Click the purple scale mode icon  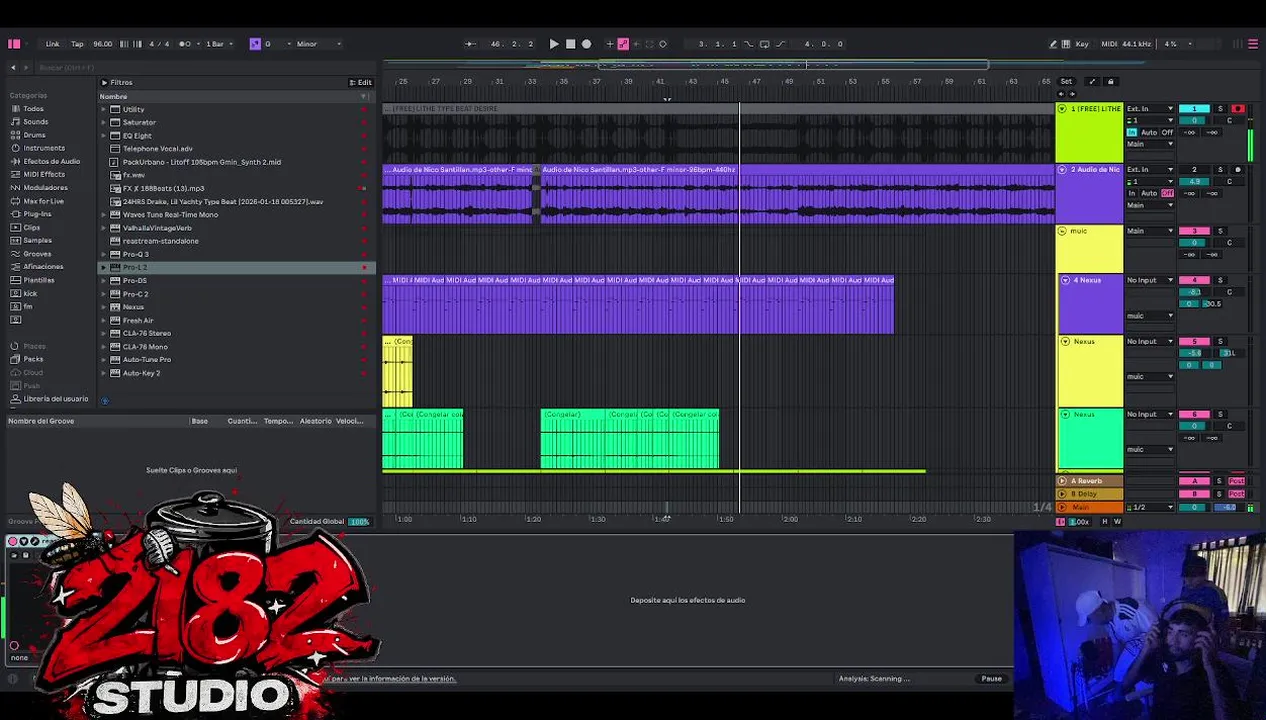pyautogui.click(x=255, y=44)
